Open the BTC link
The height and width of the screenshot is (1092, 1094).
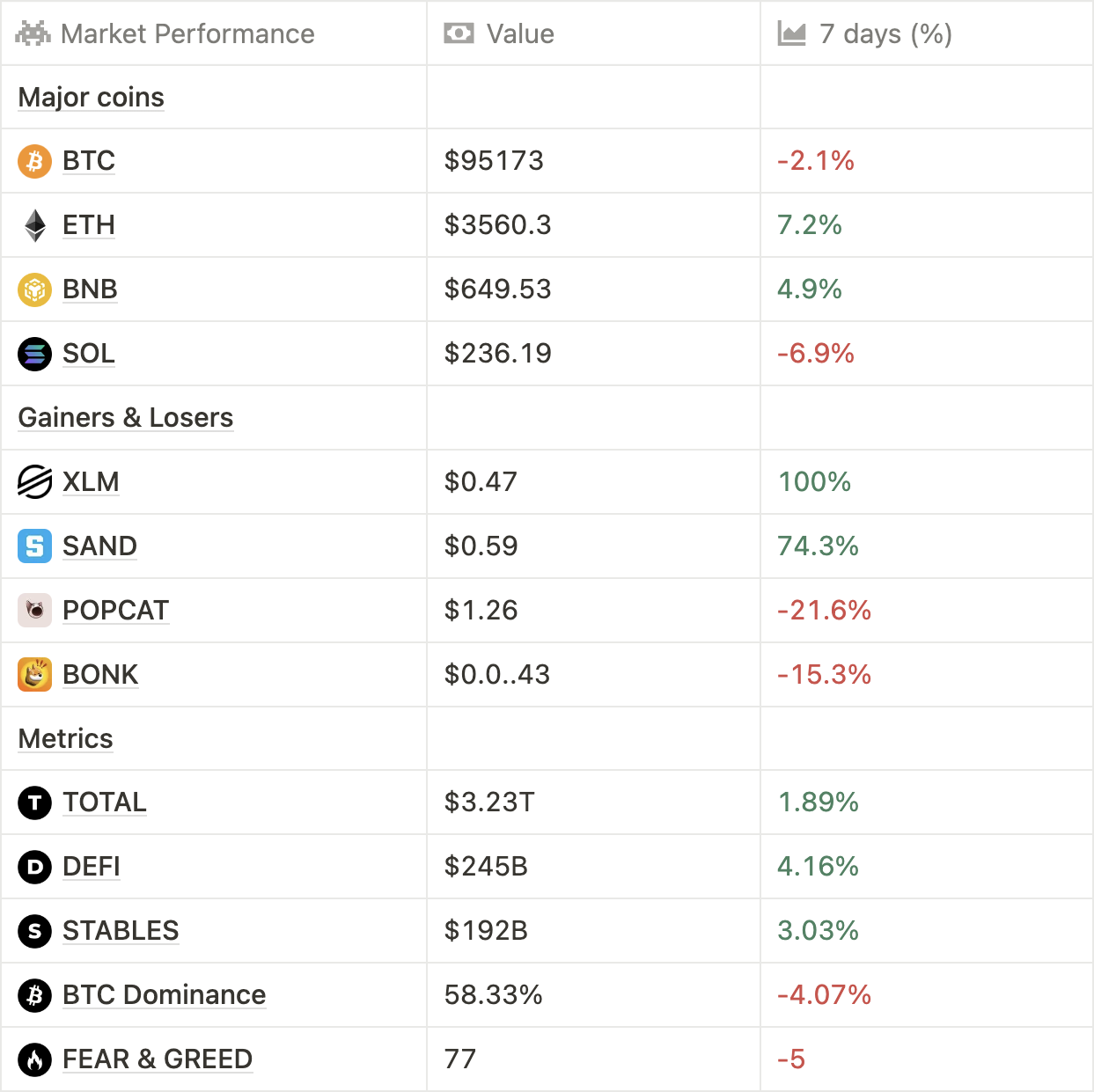point(89,161)
